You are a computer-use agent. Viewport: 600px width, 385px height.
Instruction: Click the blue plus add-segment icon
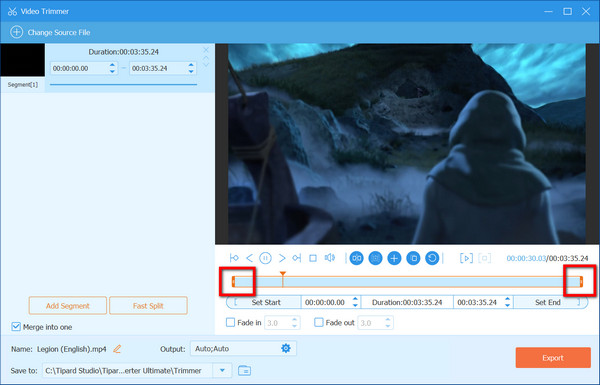394,258
